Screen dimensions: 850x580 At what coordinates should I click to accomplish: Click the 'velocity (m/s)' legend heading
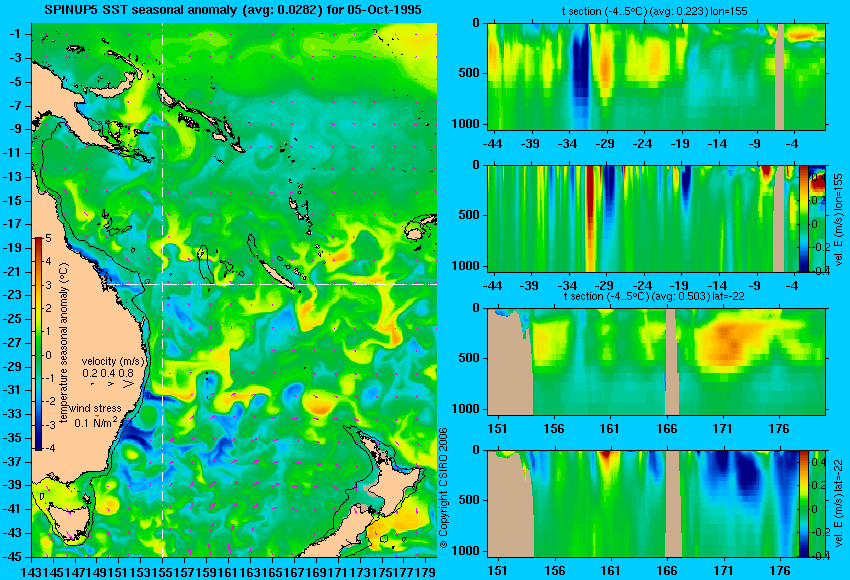[x=114, y=361]
